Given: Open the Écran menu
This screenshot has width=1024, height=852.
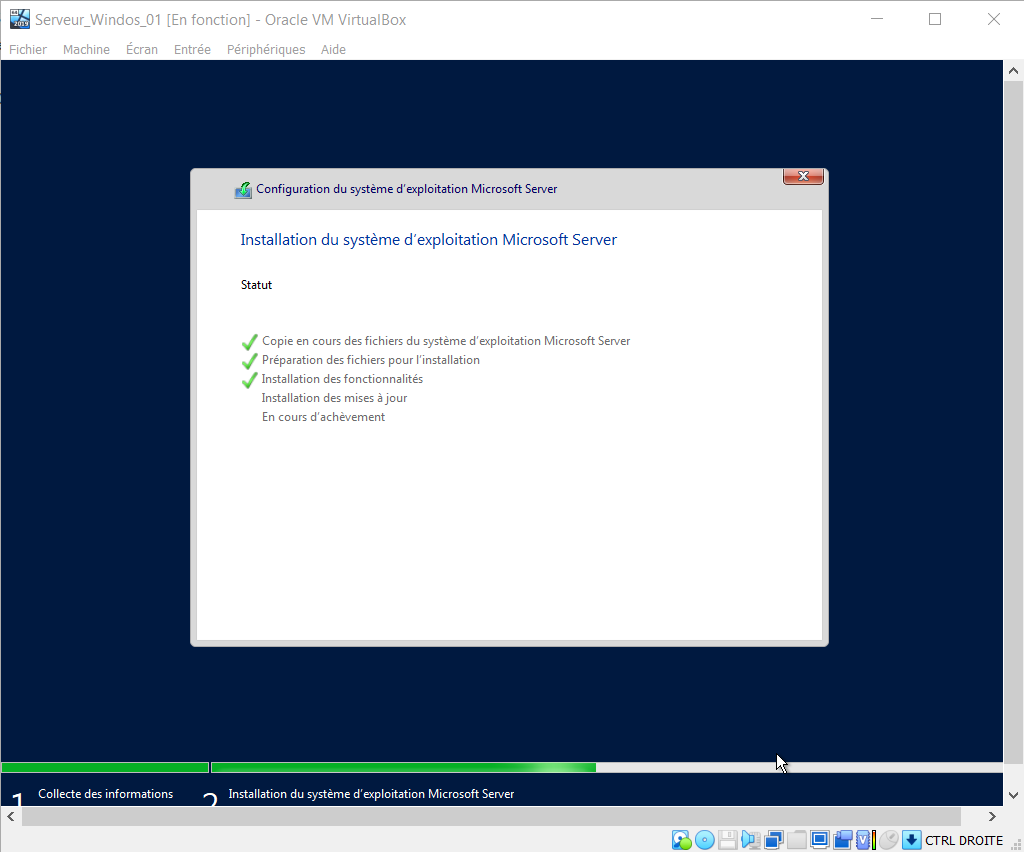Looking at the screenshot, I should click(142, 49).
